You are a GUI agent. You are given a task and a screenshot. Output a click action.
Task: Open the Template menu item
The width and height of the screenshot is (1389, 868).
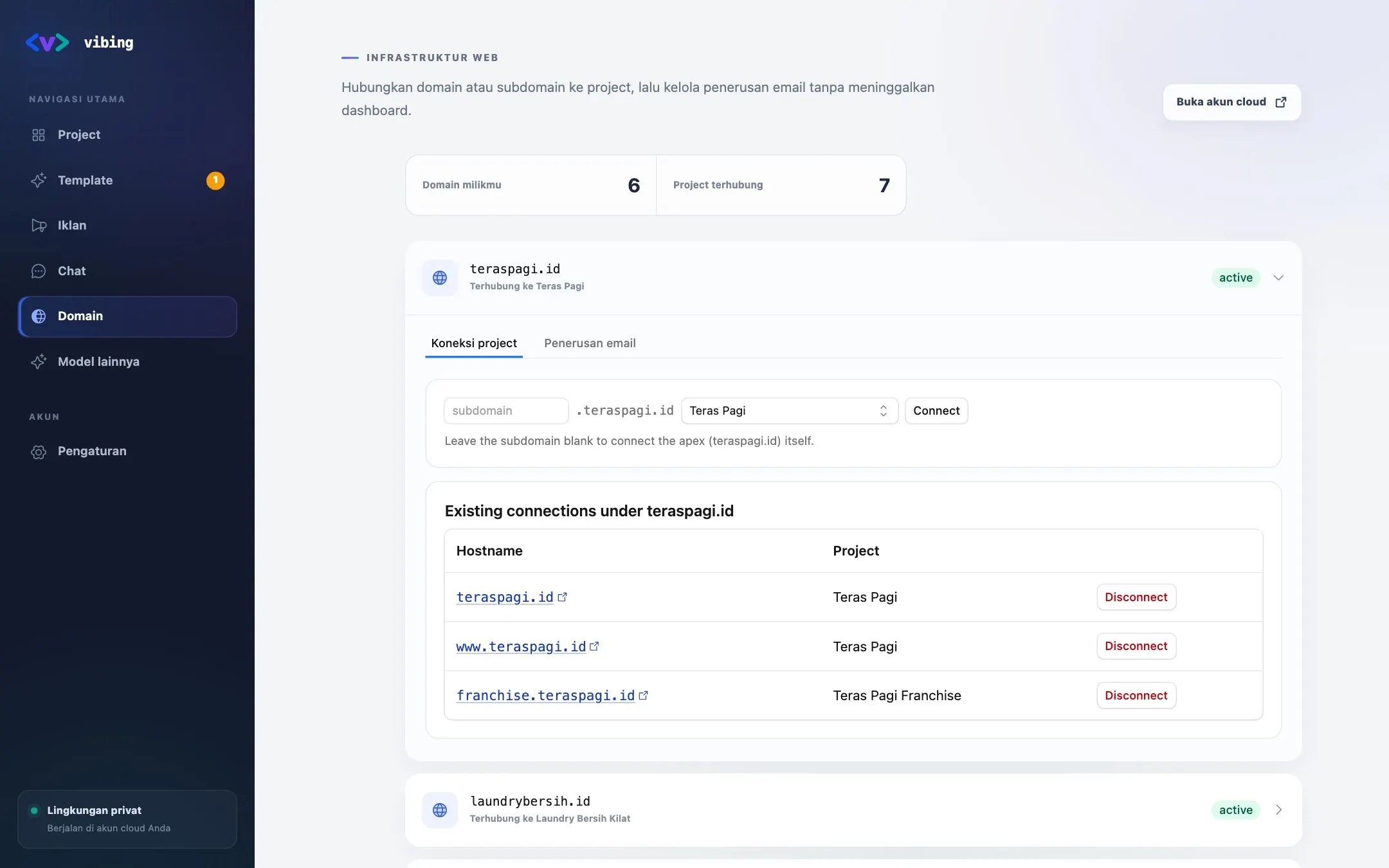[x=127, y=181]
